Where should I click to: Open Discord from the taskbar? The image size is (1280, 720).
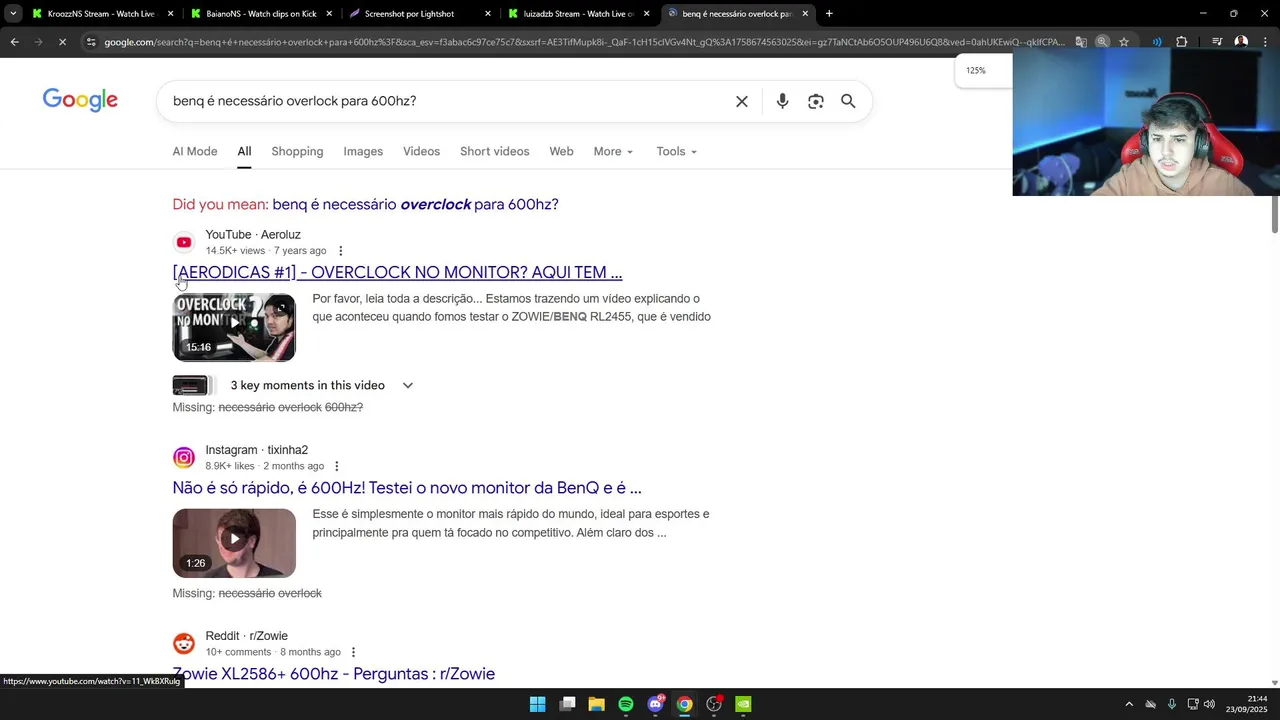[655, 704]
